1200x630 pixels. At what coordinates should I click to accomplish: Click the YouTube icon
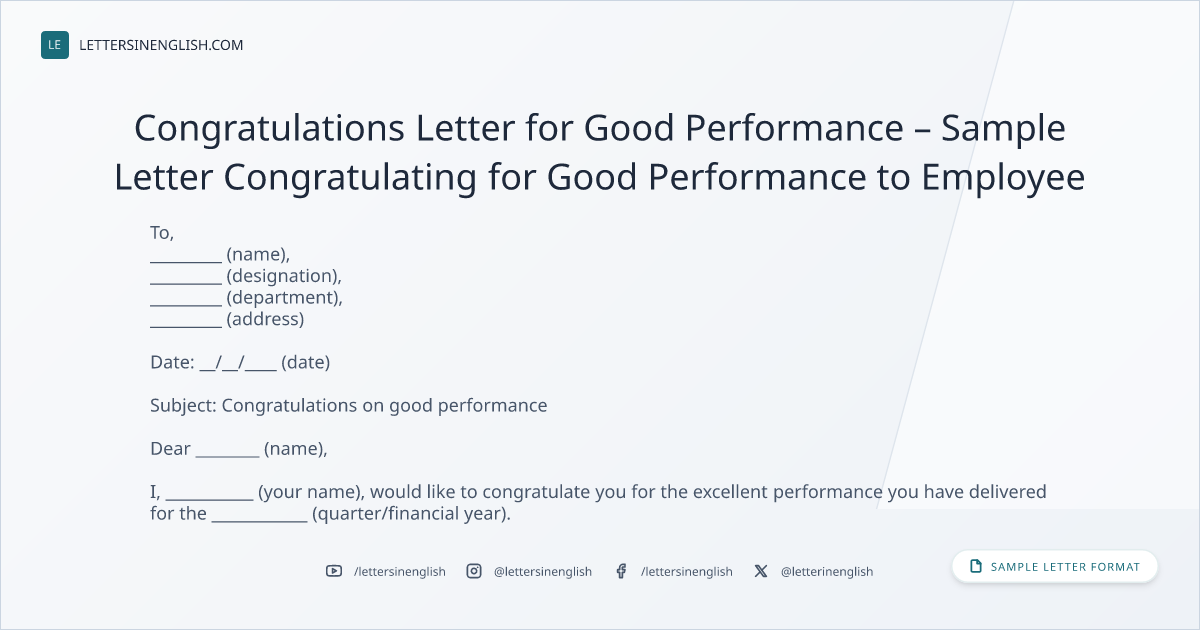pos(334,571)
